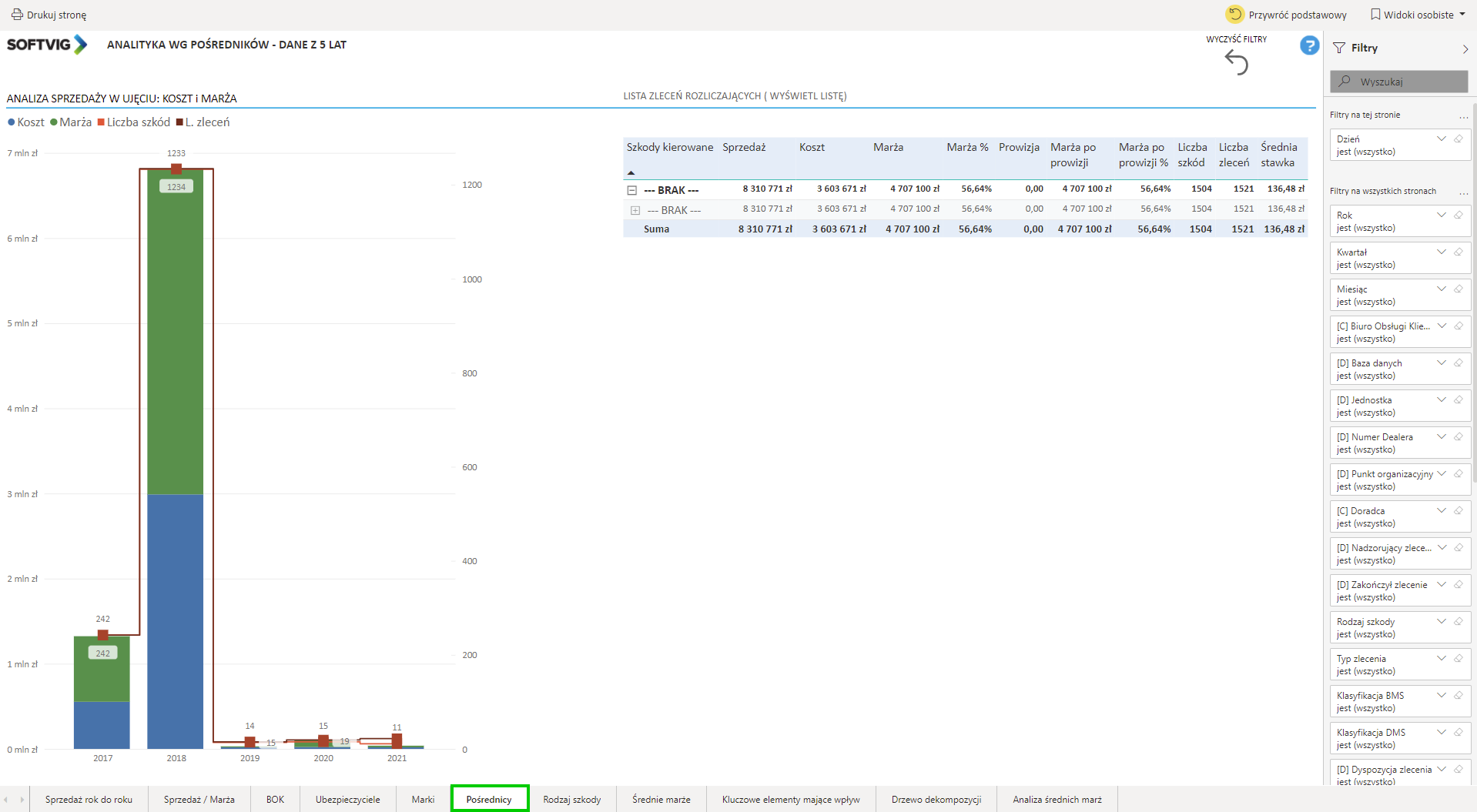
Task: Collapse the Filtry pane with chevron arrow
Action: click(1465, 48)
